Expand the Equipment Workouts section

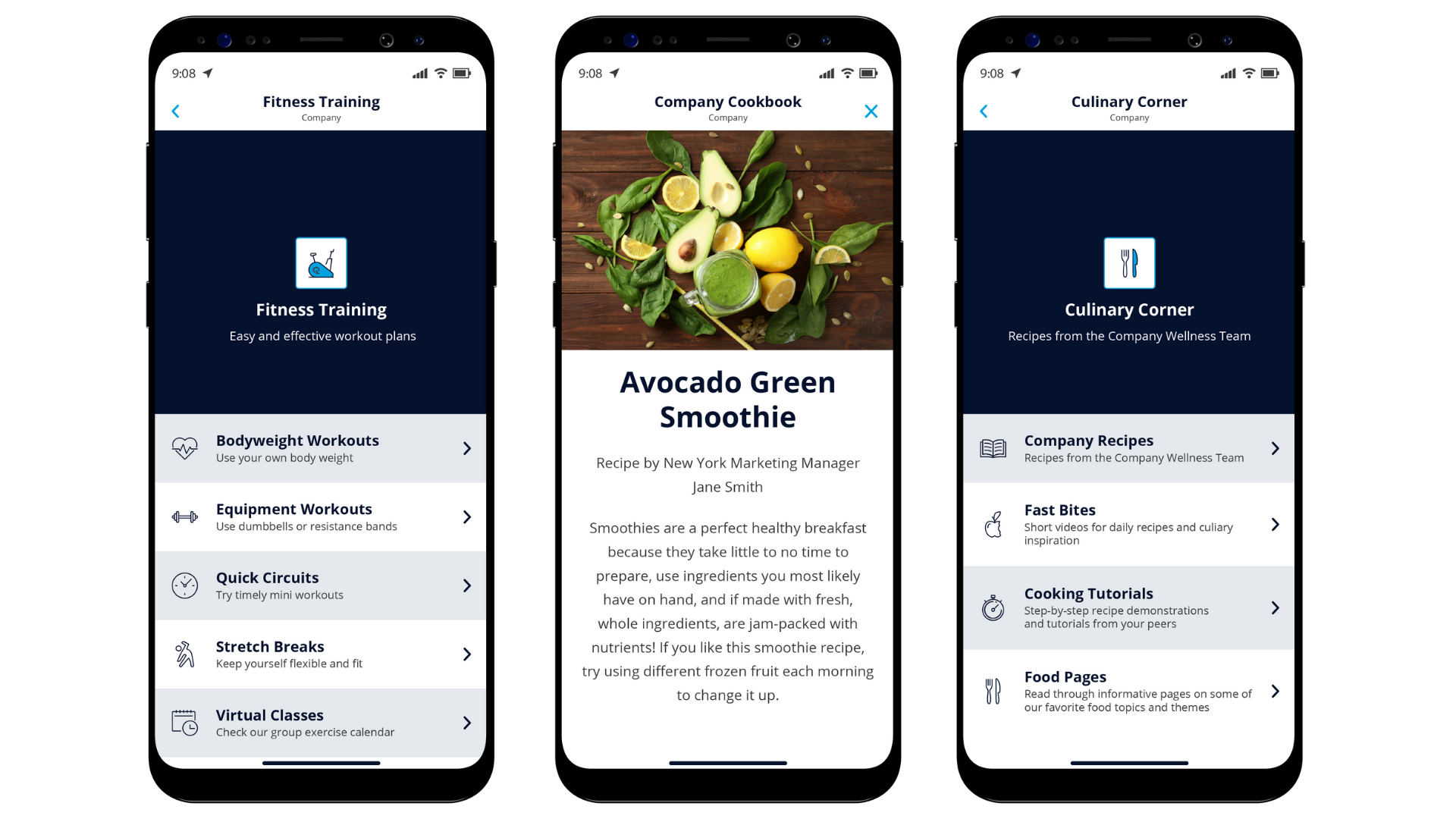320,516
